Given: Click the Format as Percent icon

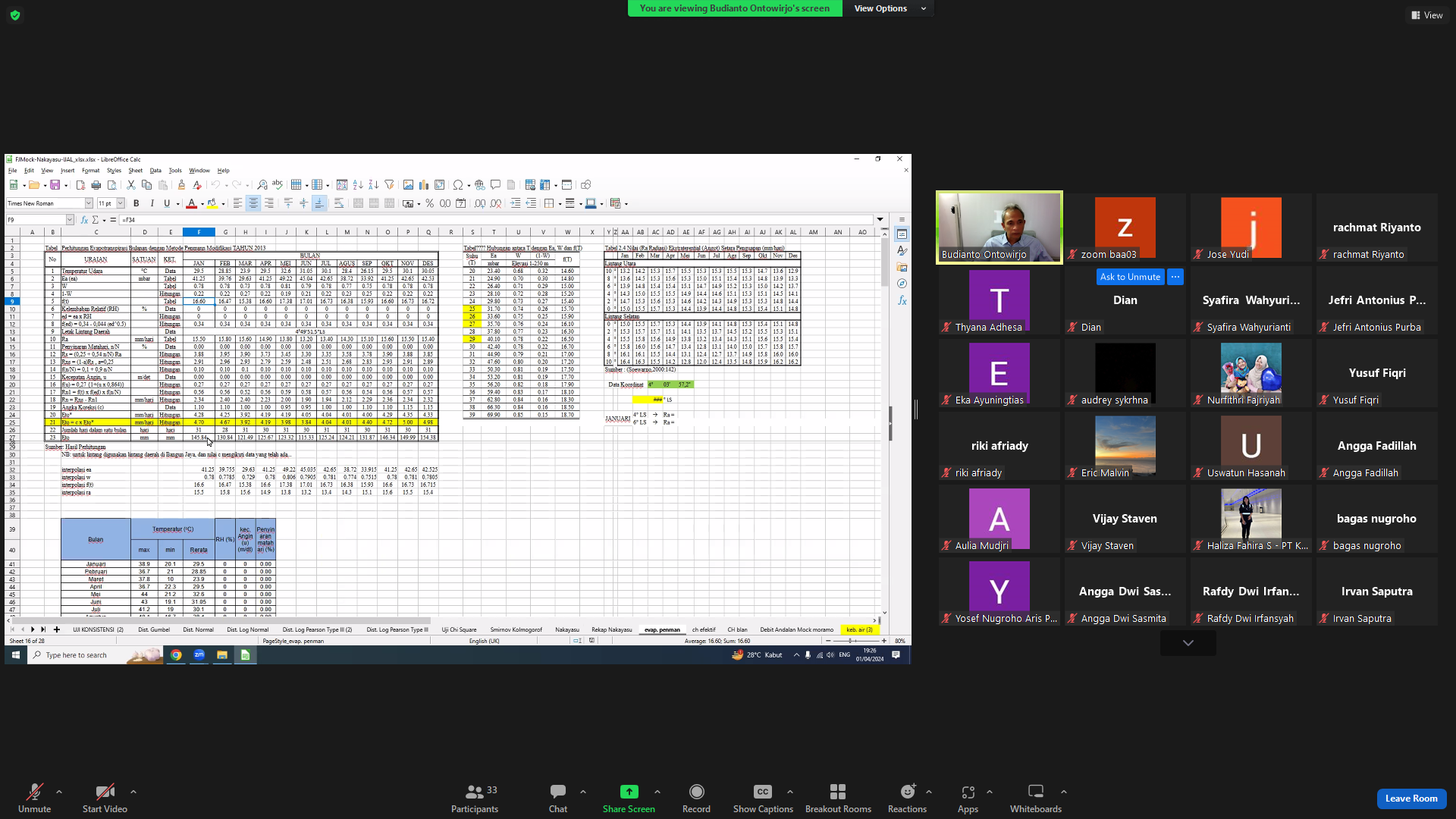Looking at the screenshot, I should (x=430, y=203).
